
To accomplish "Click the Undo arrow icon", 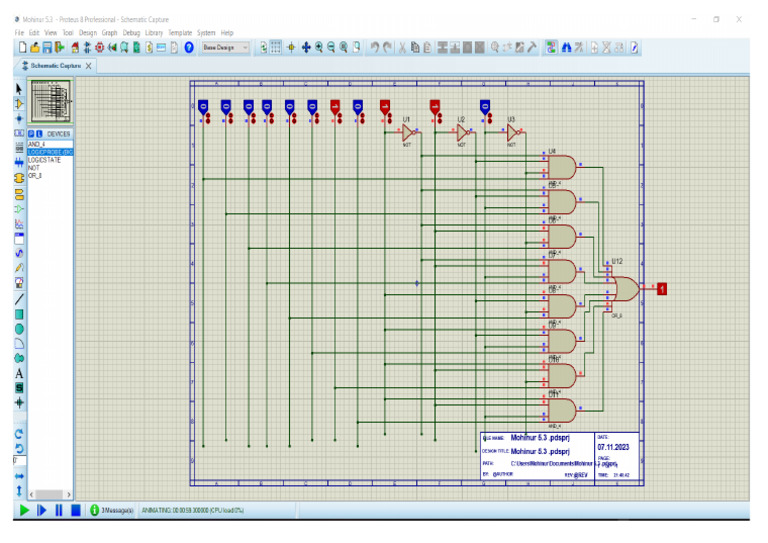I will click(x=374, y=47).
